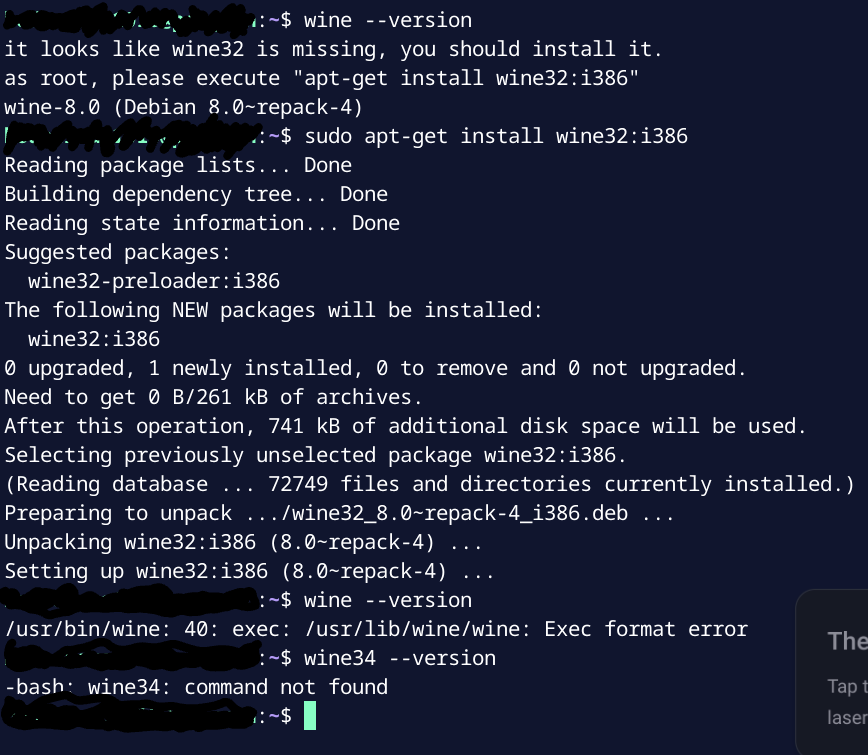Viewport: 868px width, 755px height.
Task: Click 'The following NEW packages' line
Action: (x=273, y=311)
